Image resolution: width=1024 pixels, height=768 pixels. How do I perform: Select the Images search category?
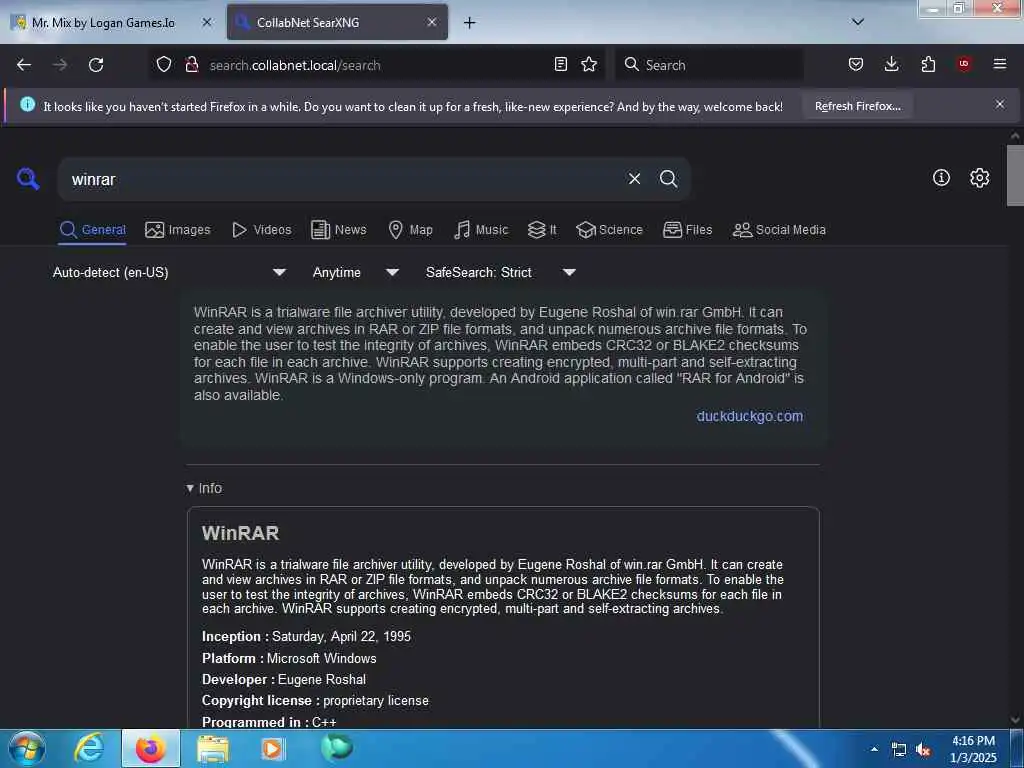tap(178, 230)
